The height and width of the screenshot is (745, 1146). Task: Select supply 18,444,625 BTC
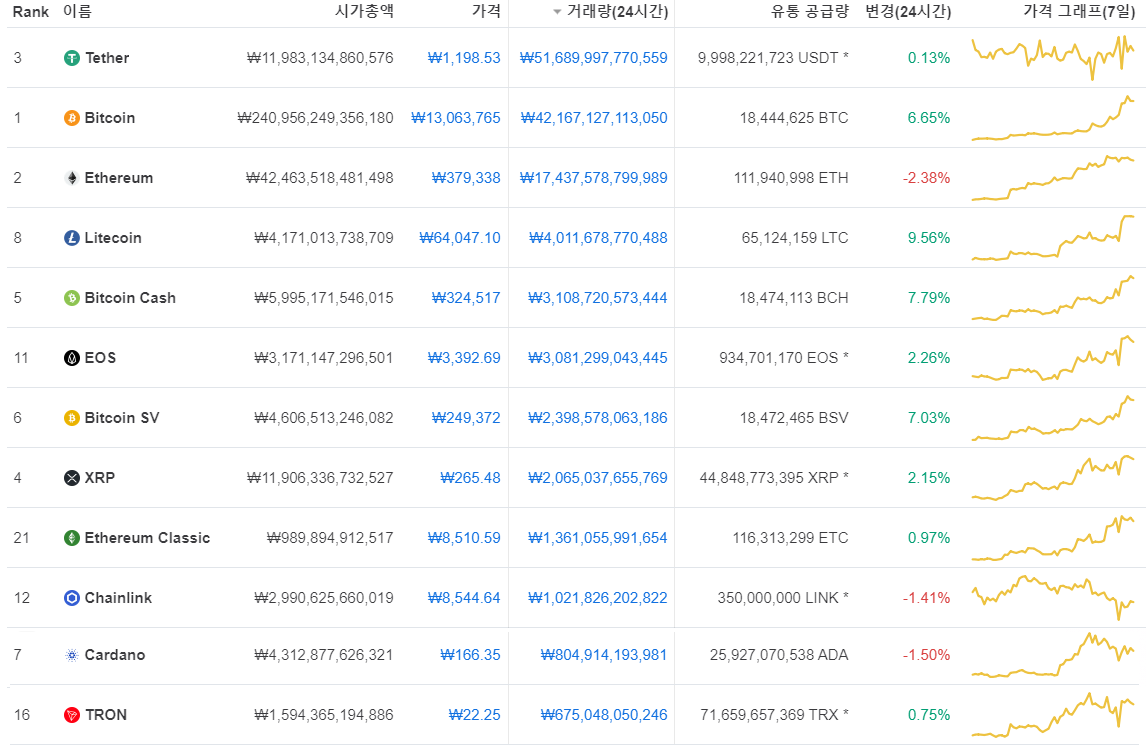coord(794,118)
